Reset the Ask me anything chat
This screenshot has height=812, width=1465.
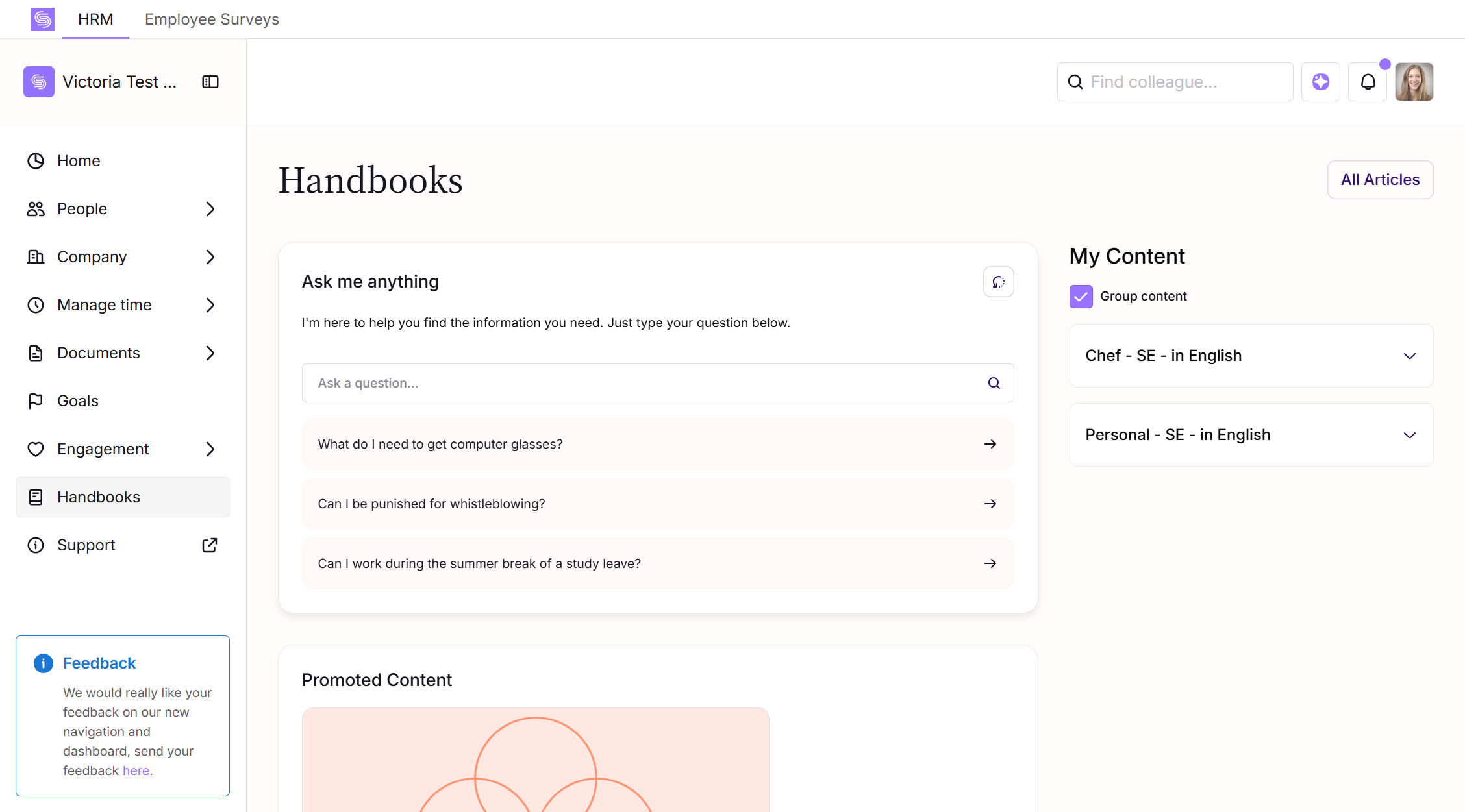(998, 282)
